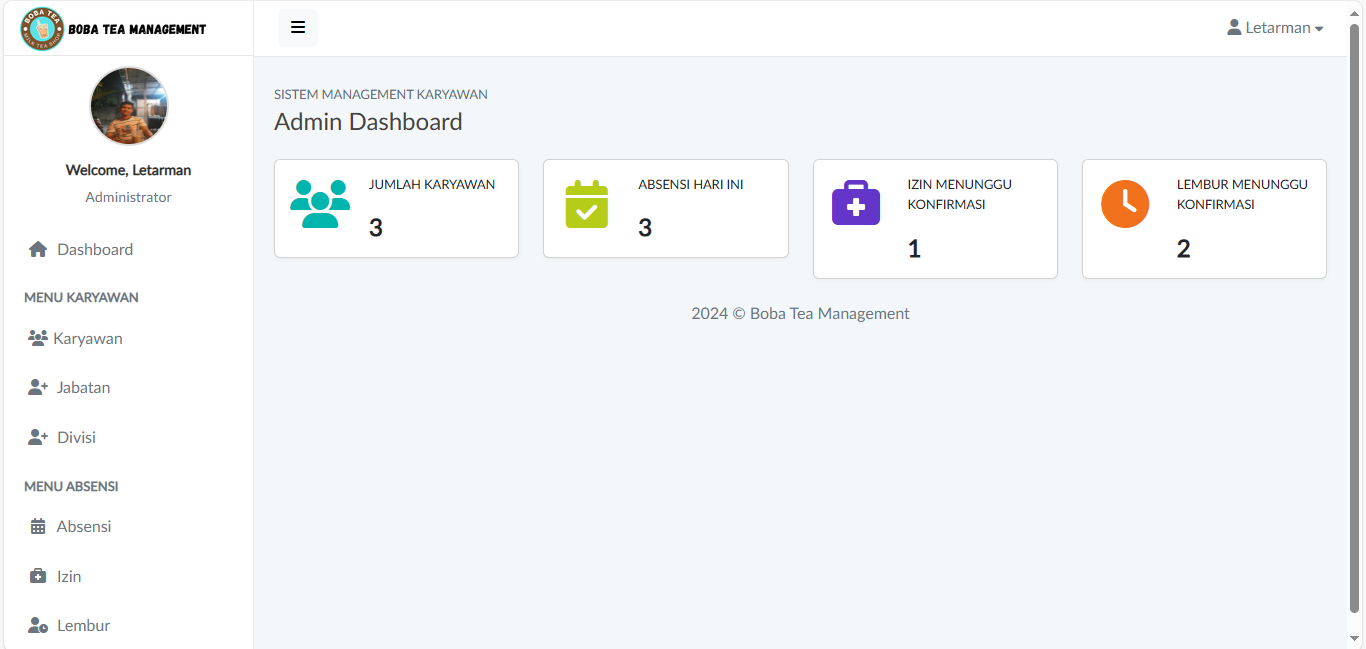Image resolution: width=1366 pixels, height=649 pixels.
Task: Open the Letarman user dropdown
Action: (1275, 28)
